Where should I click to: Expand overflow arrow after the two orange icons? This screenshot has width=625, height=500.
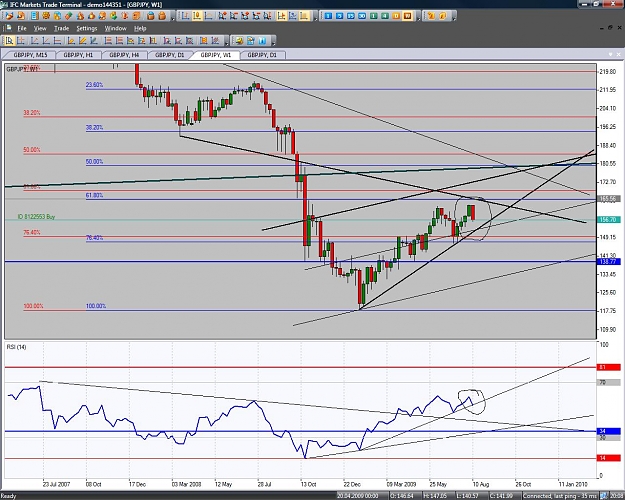[x=454, y=18]
